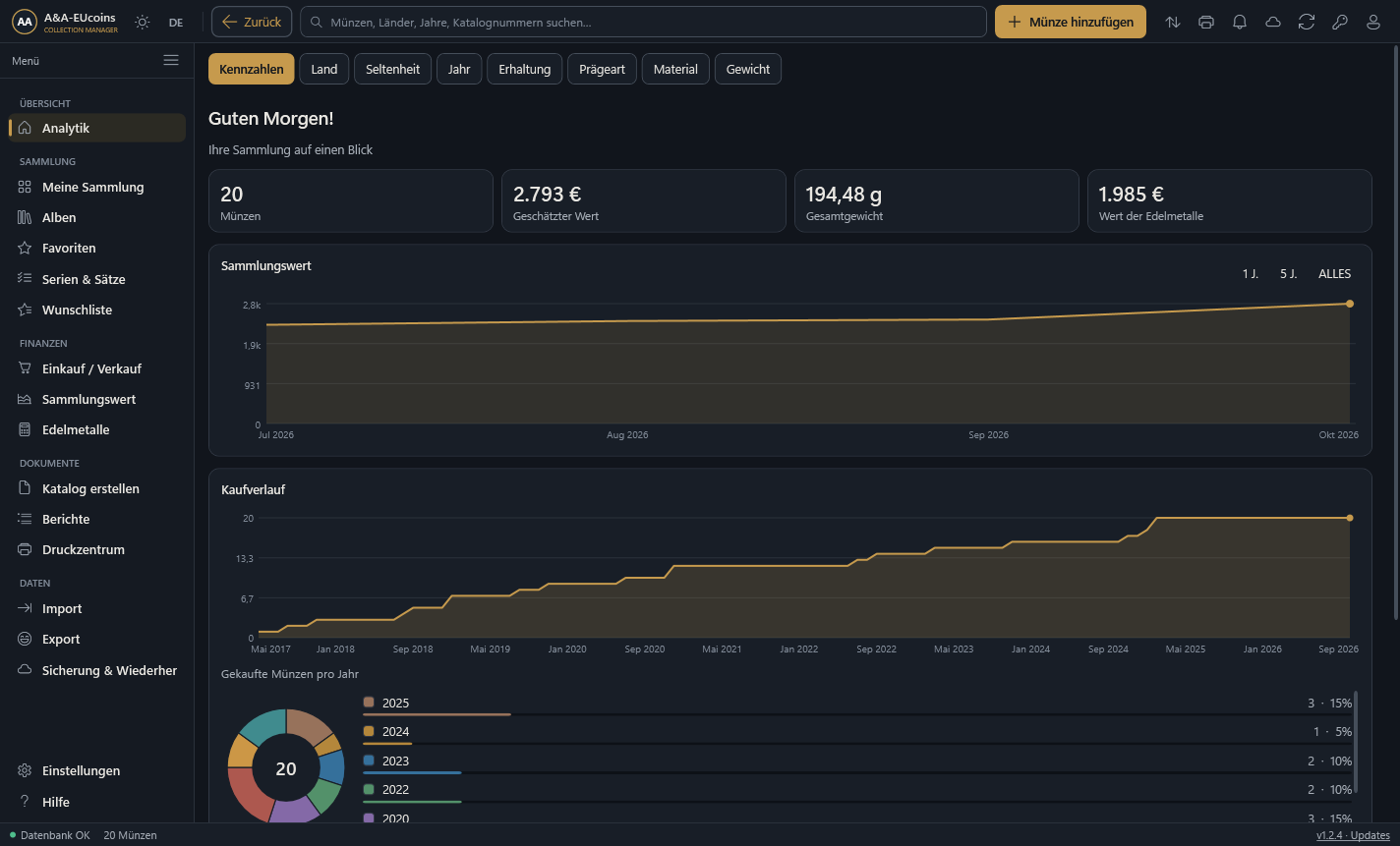Click the Münze hinzufügen button

pos(1071,22)
